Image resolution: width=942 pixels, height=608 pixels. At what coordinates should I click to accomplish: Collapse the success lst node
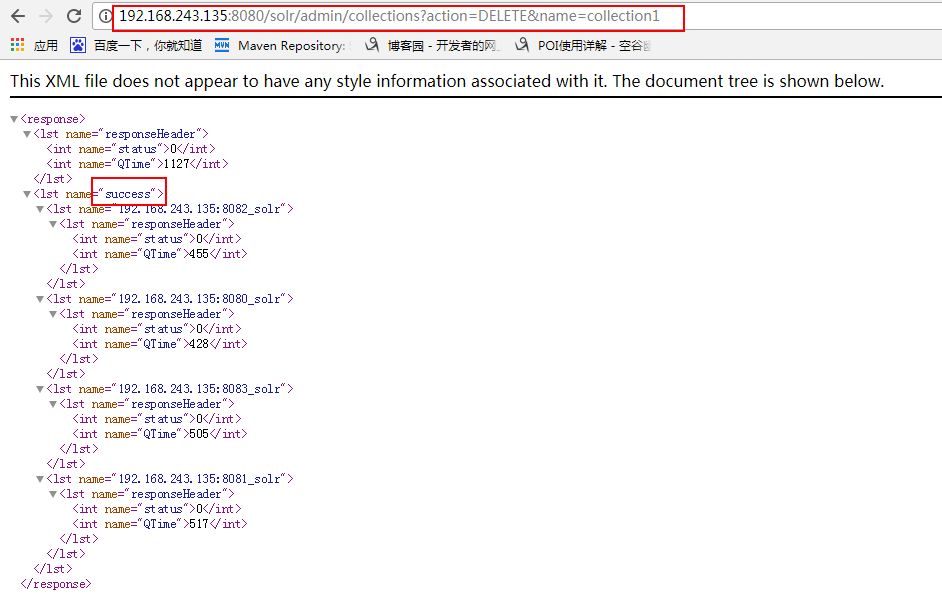(27, 194)
